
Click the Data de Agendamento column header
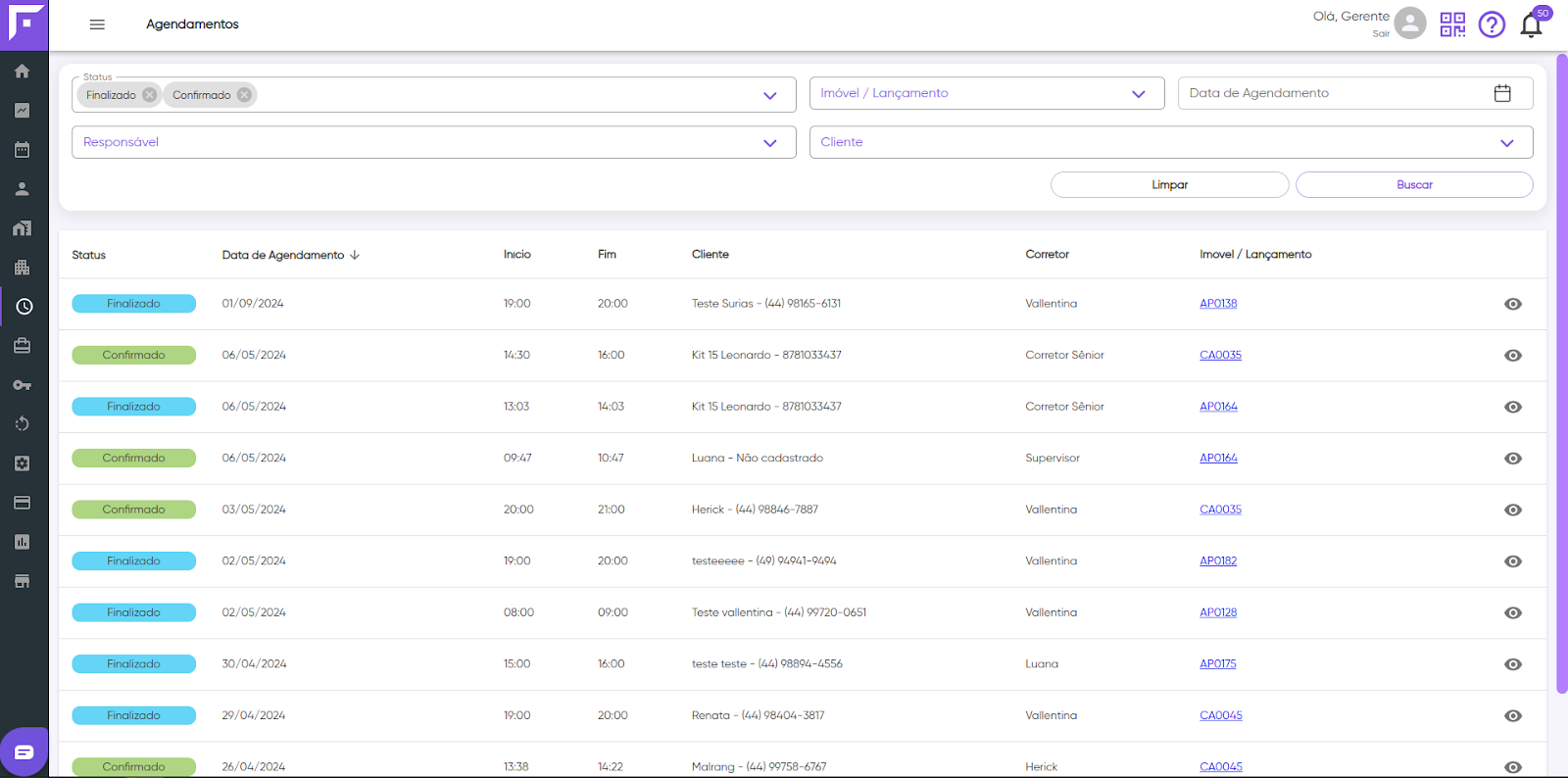[x=283, y=255]
